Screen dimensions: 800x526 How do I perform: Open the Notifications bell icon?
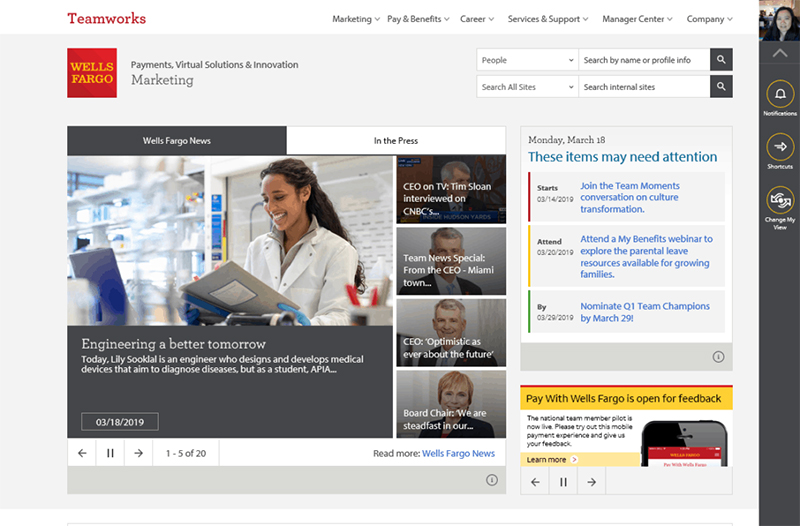[779, 95]
